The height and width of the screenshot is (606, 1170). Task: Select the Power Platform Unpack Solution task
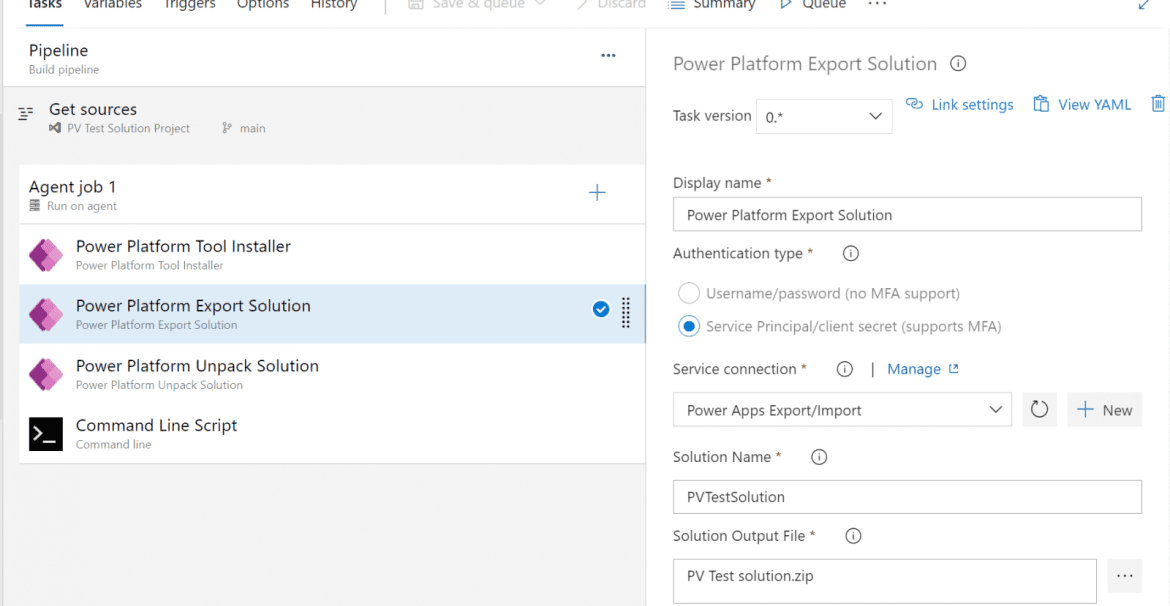(332, 374)
